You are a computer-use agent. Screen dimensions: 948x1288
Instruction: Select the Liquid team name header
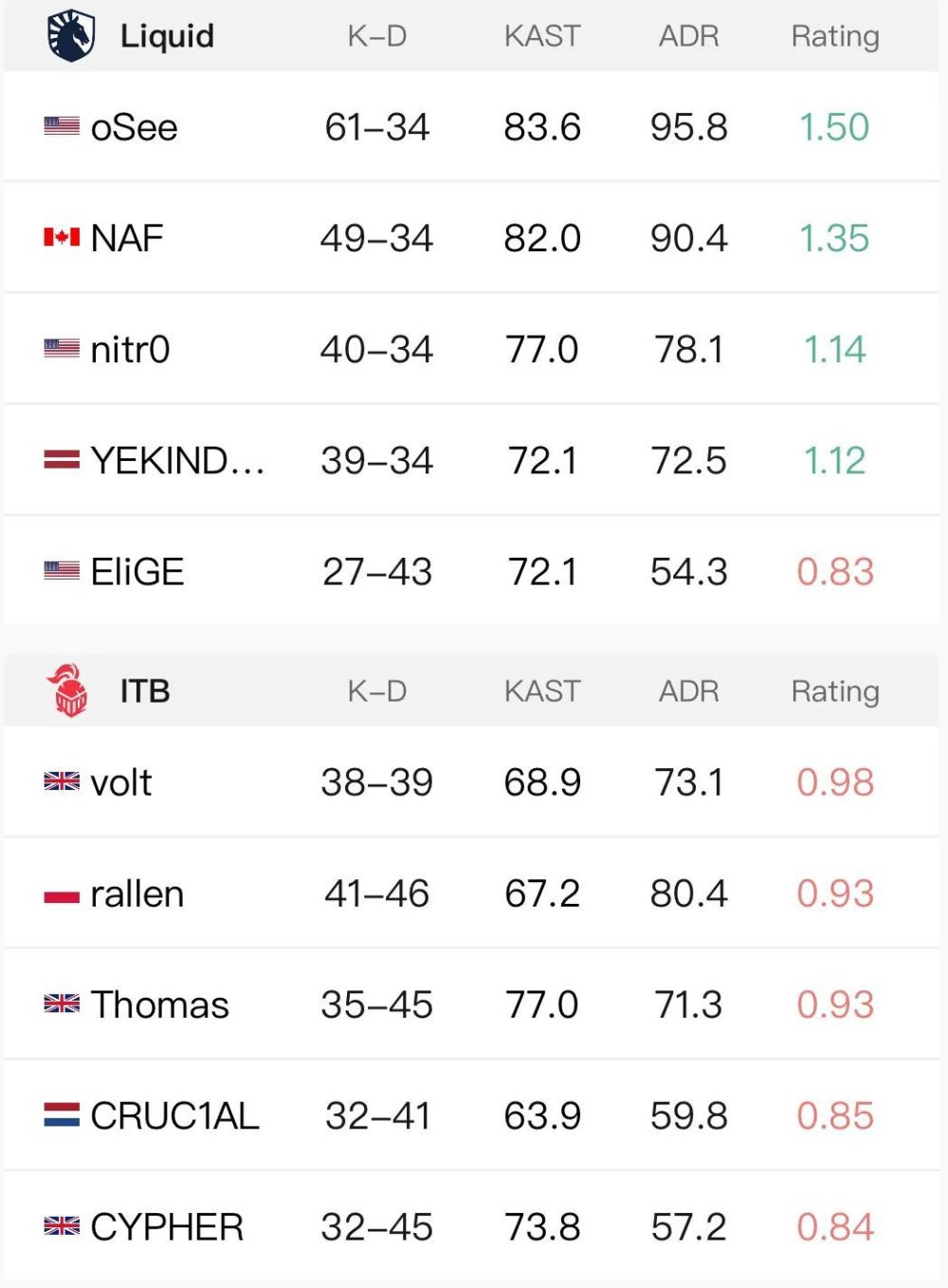click(x=167, y=36)
